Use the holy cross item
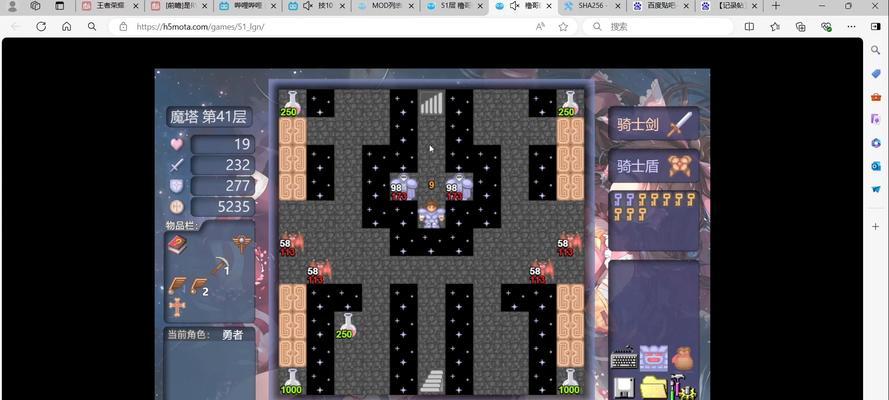The height and width of the screenshot is (400, 889). (177, 307)
